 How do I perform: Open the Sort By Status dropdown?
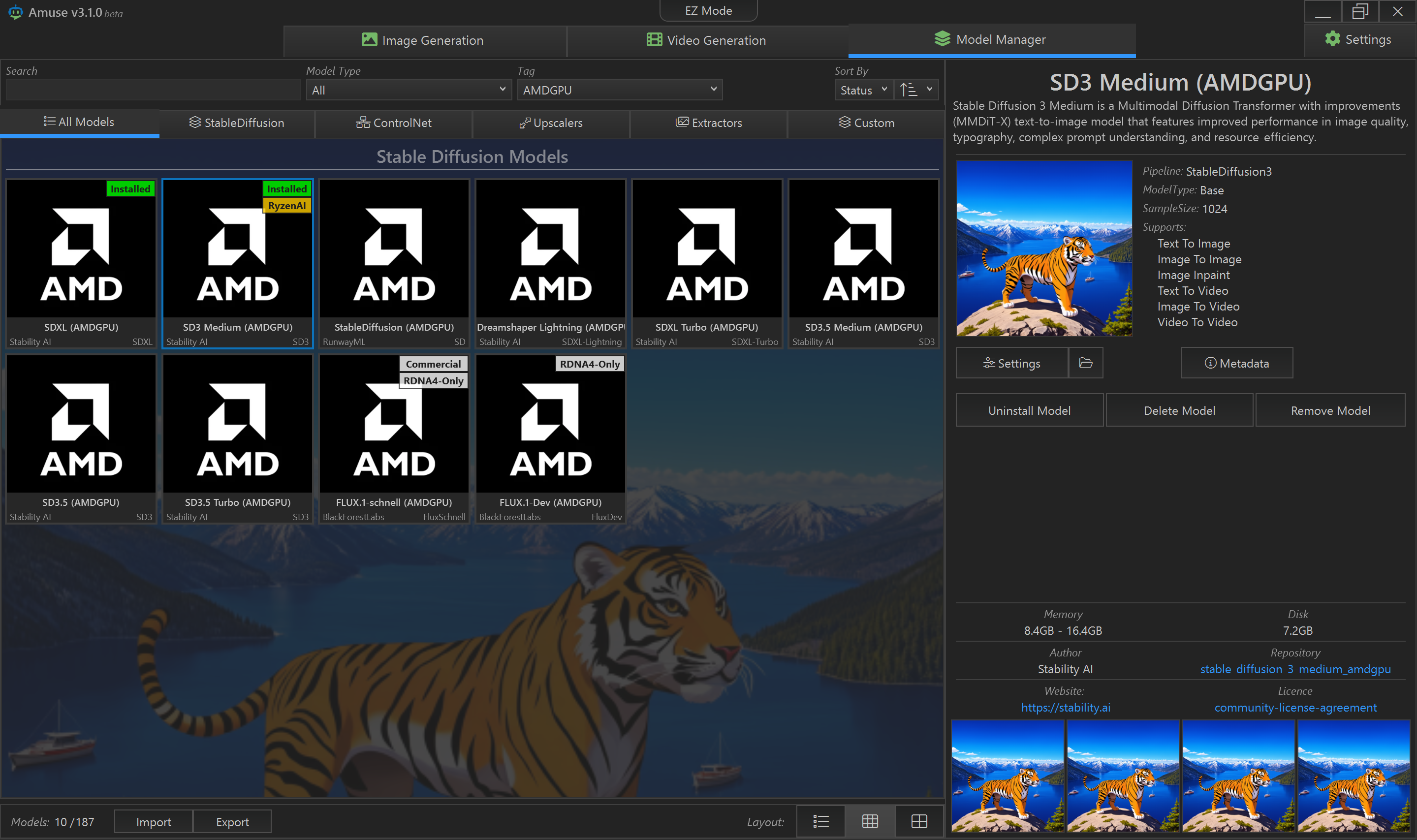(x=863, y=90)
